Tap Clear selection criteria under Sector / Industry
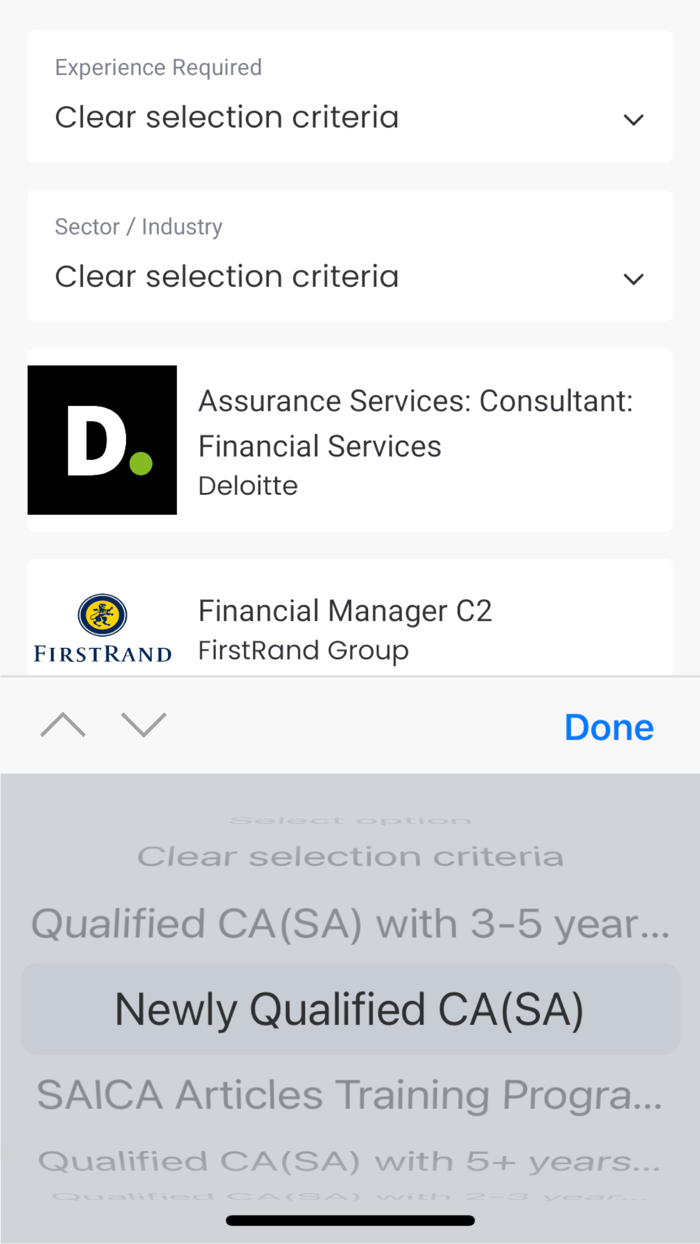 click(227, 276)
